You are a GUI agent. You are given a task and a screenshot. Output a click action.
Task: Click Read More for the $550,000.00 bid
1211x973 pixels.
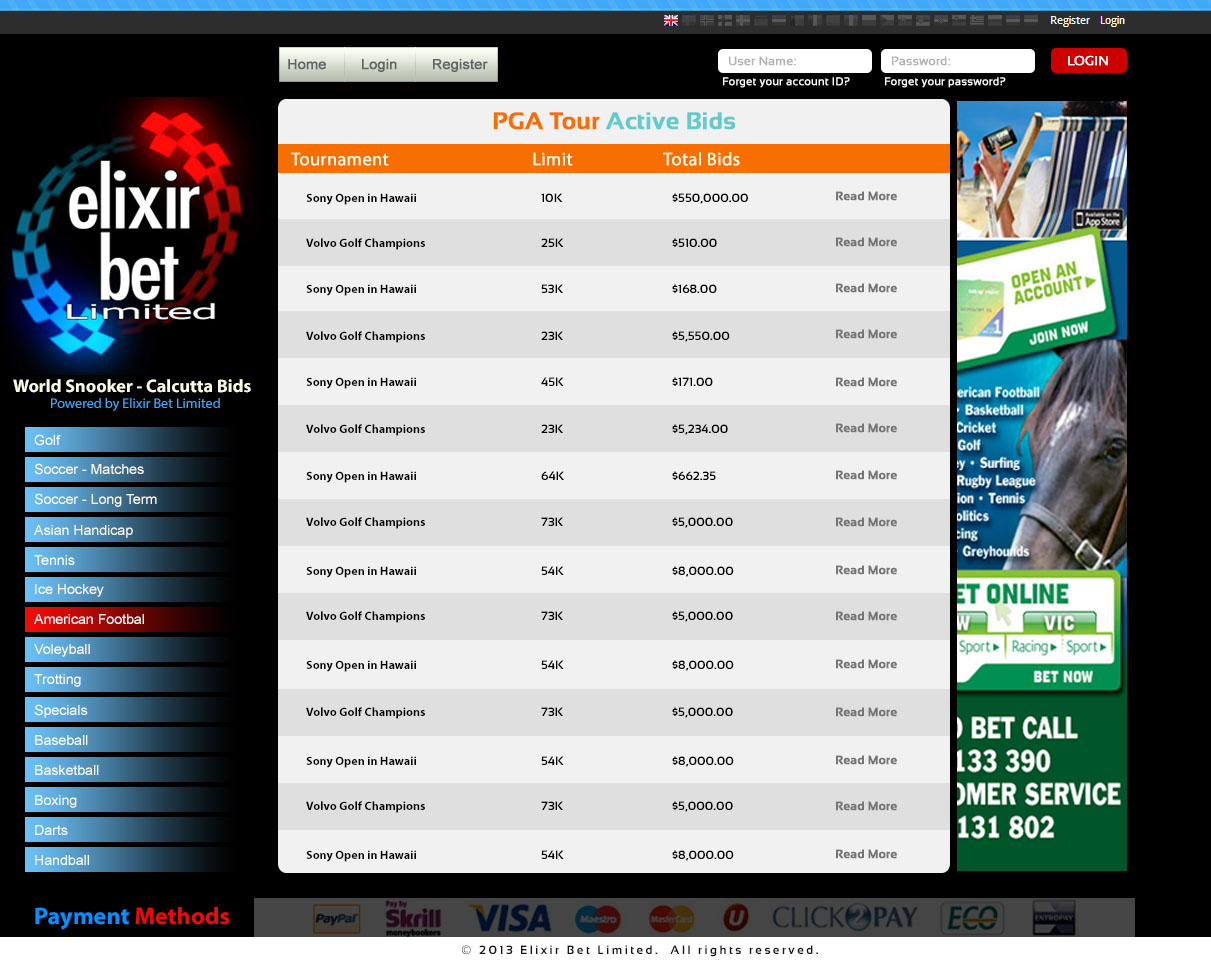[866, 196]
